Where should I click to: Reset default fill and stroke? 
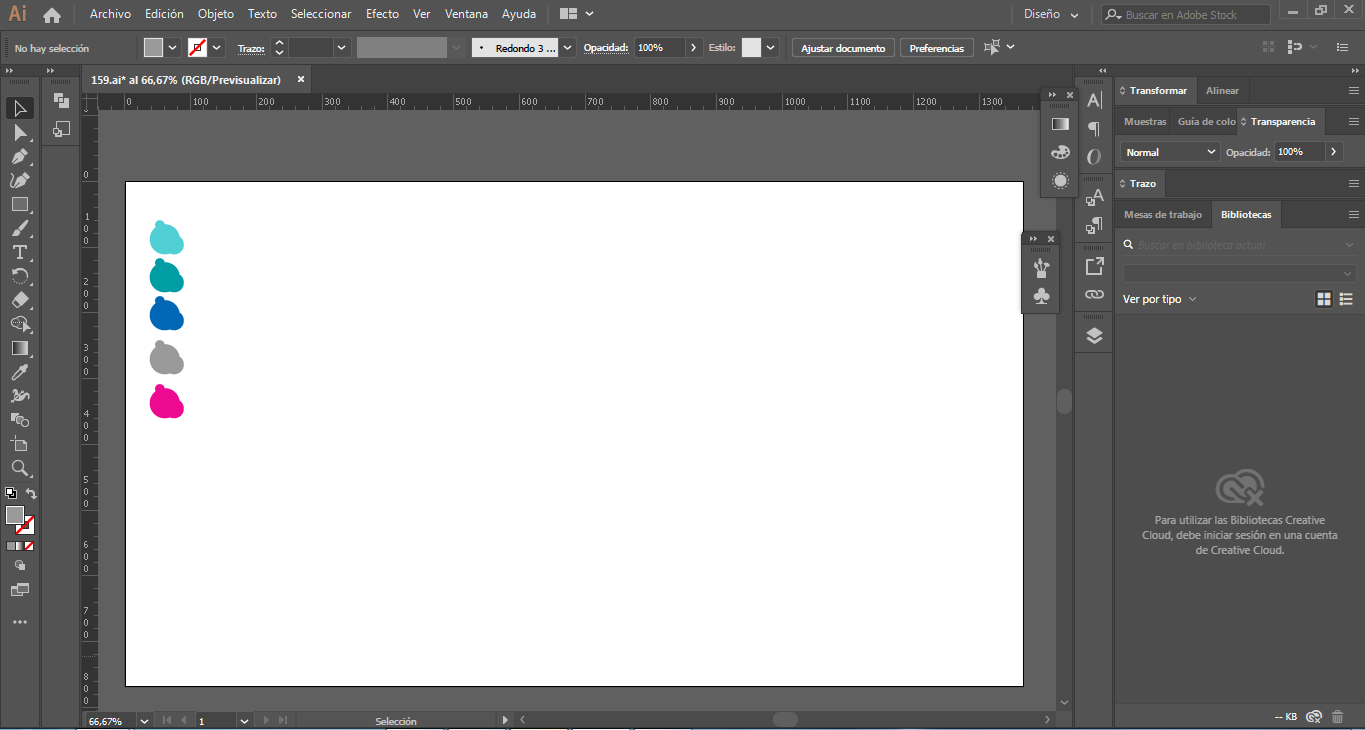pyautogui.click(x=11, y=494)
